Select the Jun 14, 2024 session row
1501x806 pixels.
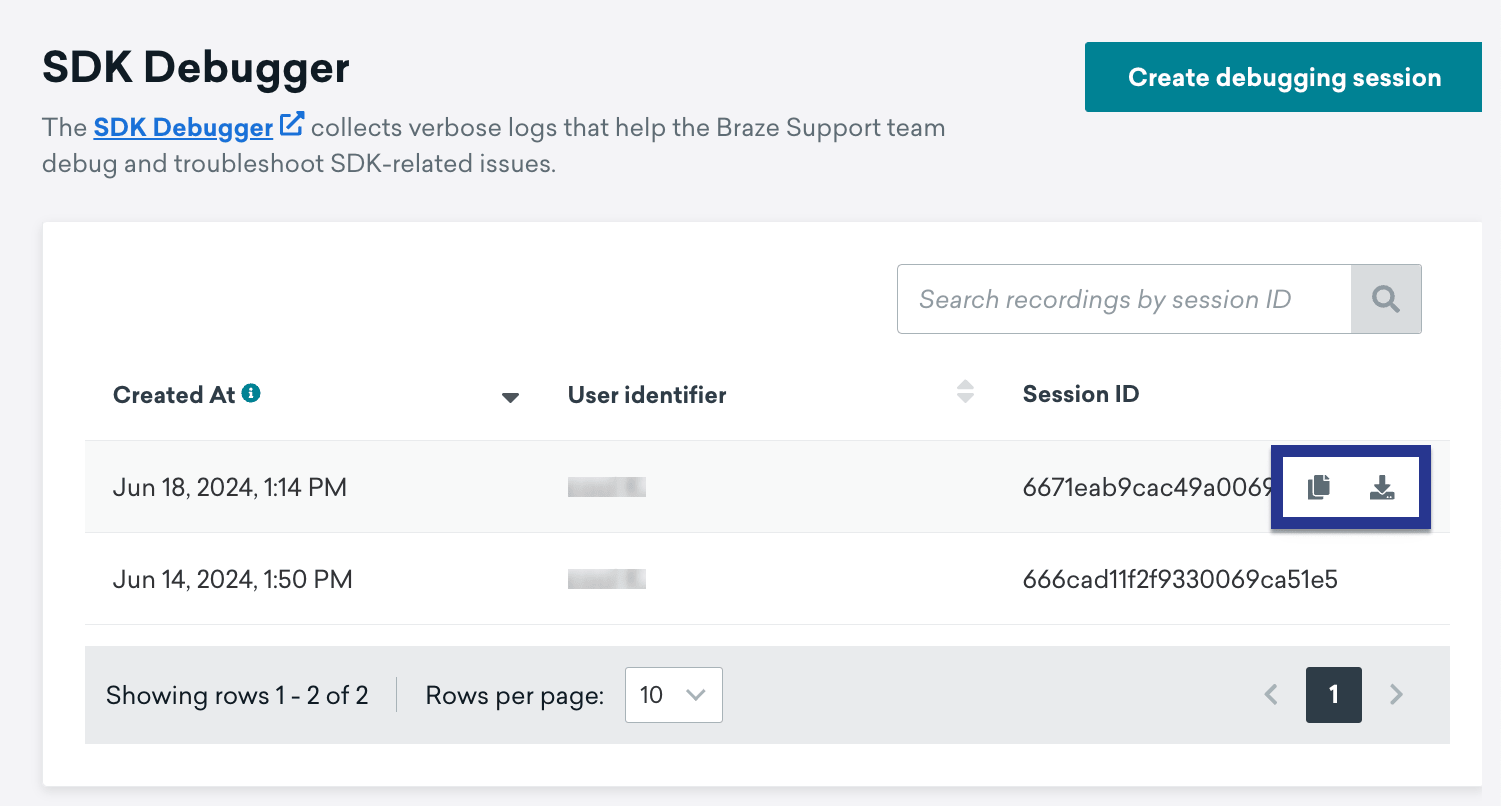767,579
